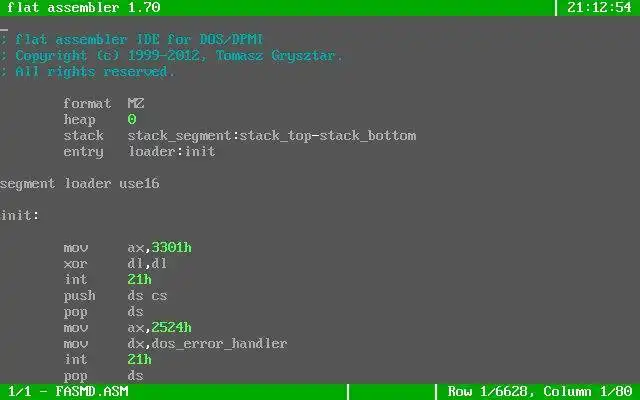Click the 'segment loader use16' line

tap(80, 184)
